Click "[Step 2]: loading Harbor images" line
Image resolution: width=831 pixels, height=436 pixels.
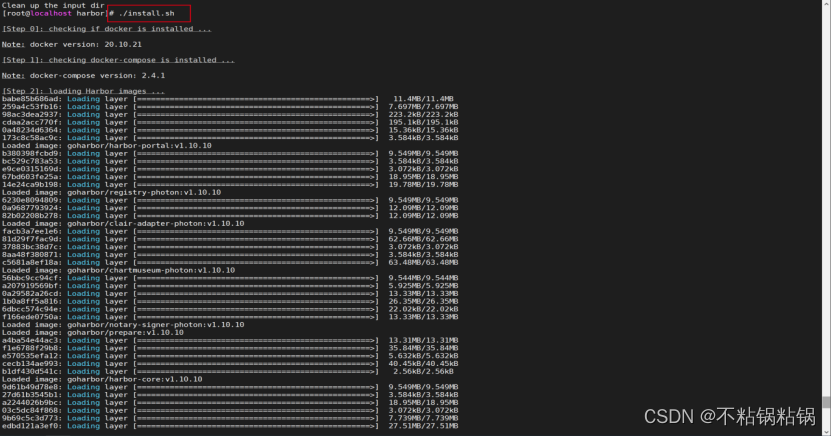click(x=83, y=91)
